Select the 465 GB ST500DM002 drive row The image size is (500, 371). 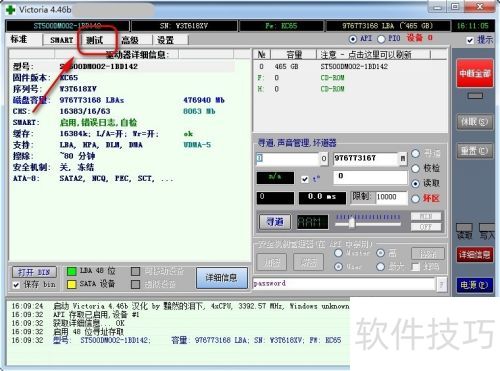tap(350, 66)
